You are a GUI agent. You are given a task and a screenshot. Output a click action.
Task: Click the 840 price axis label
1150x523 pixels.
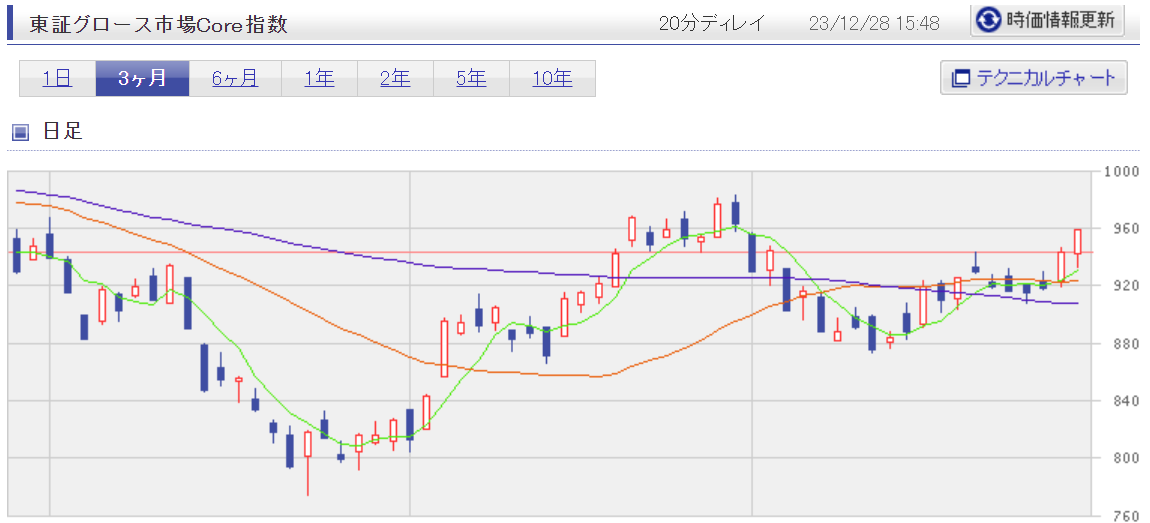(1125, 401)
